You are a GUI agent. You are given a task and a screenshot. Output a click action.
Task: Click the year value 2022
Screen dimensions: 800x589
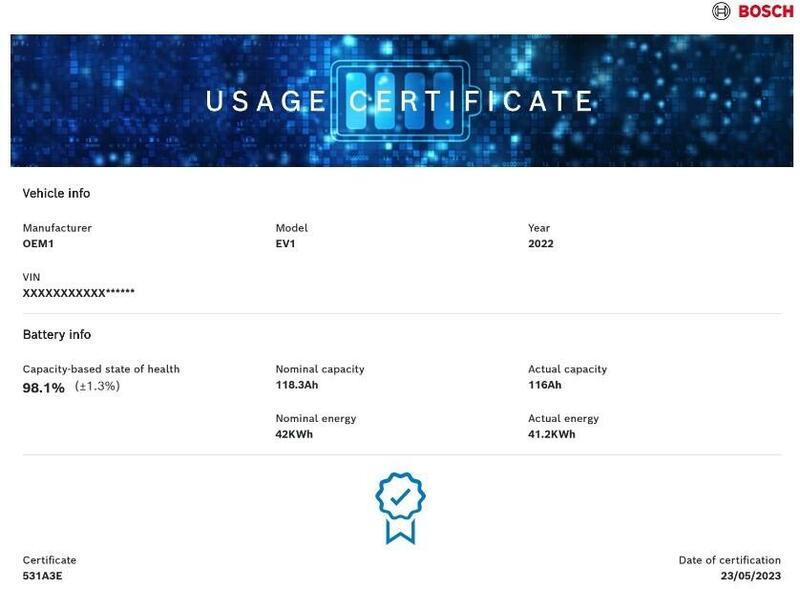(x=541, y=243)
